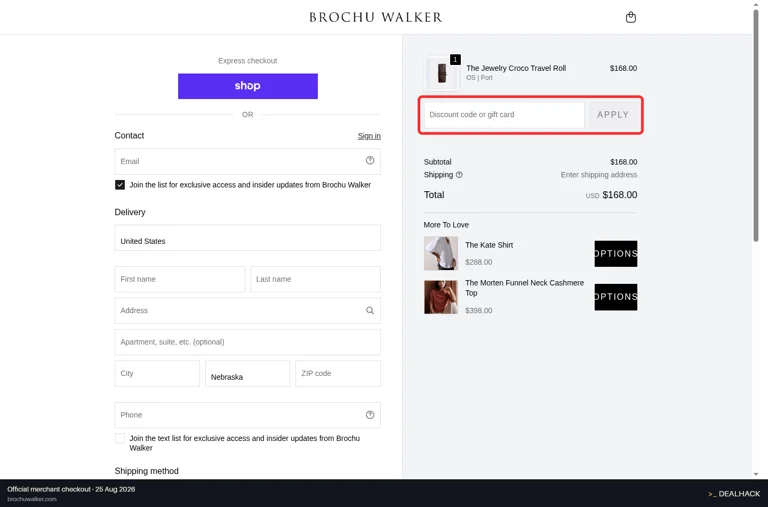The image size is (768, 507).
Task: Click the total USD $168.00 amount
Action: click(x=611, y=195)
